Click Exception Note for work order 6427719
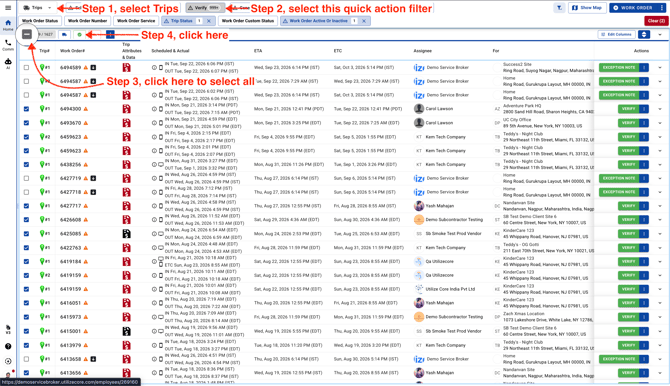This screenshot has width=670, height=386. click(619, 178)
